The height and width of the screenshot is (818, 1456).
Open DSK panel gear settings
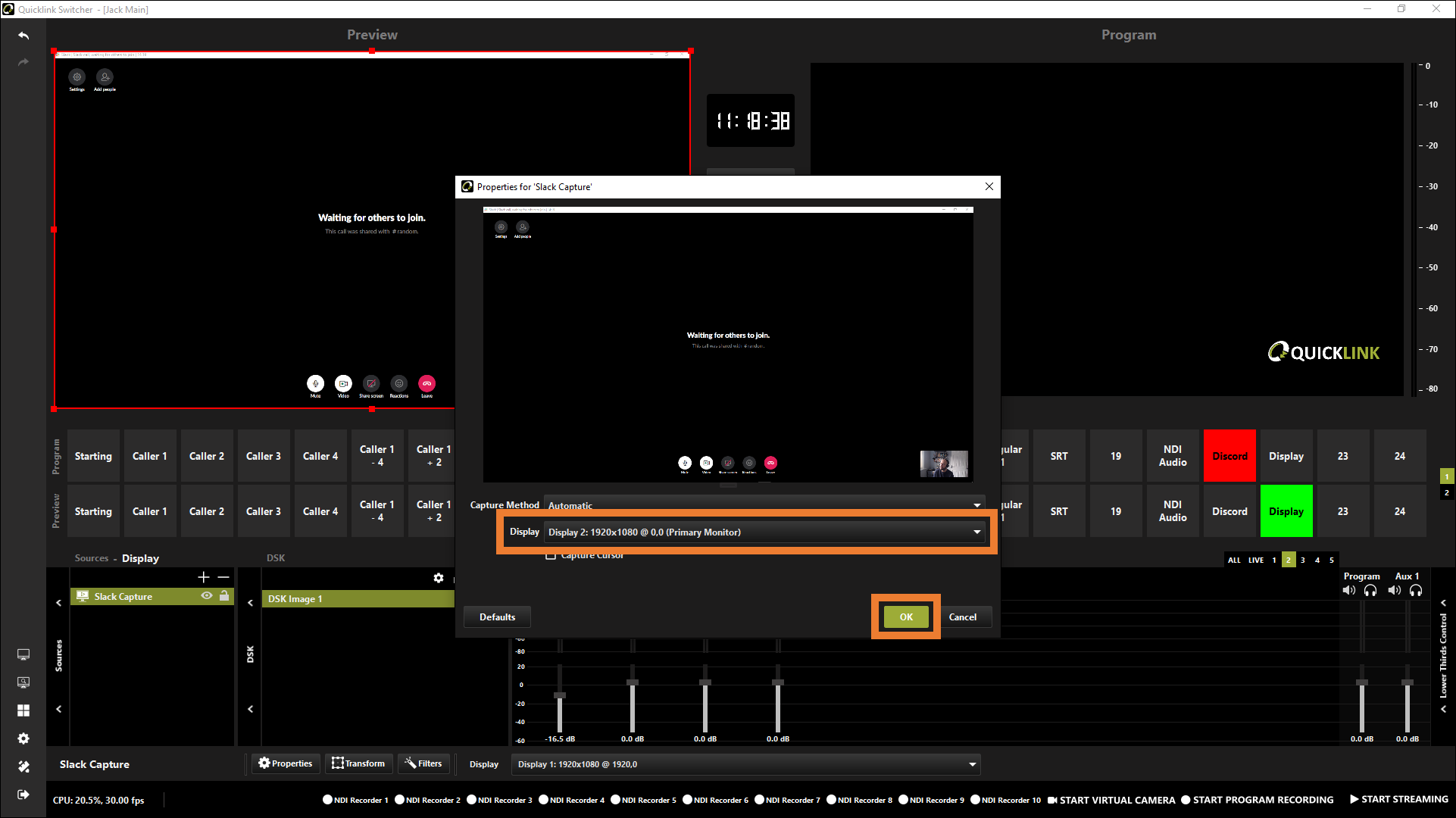click(439, 578)
